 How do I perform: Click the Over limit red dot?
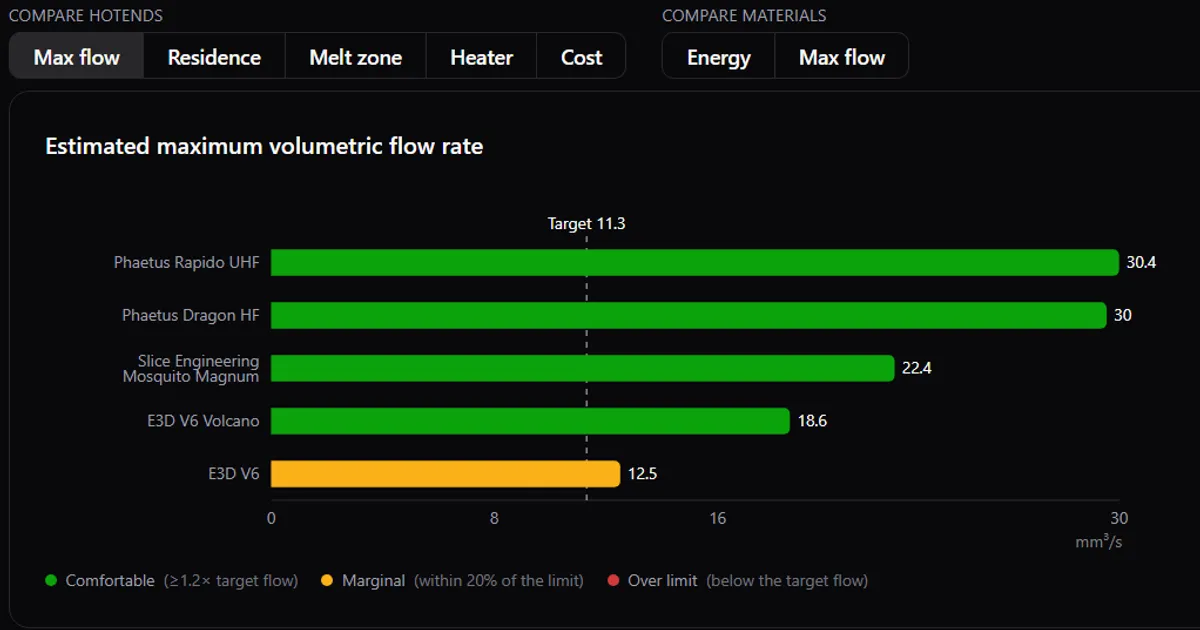click(x=613, y=580)
